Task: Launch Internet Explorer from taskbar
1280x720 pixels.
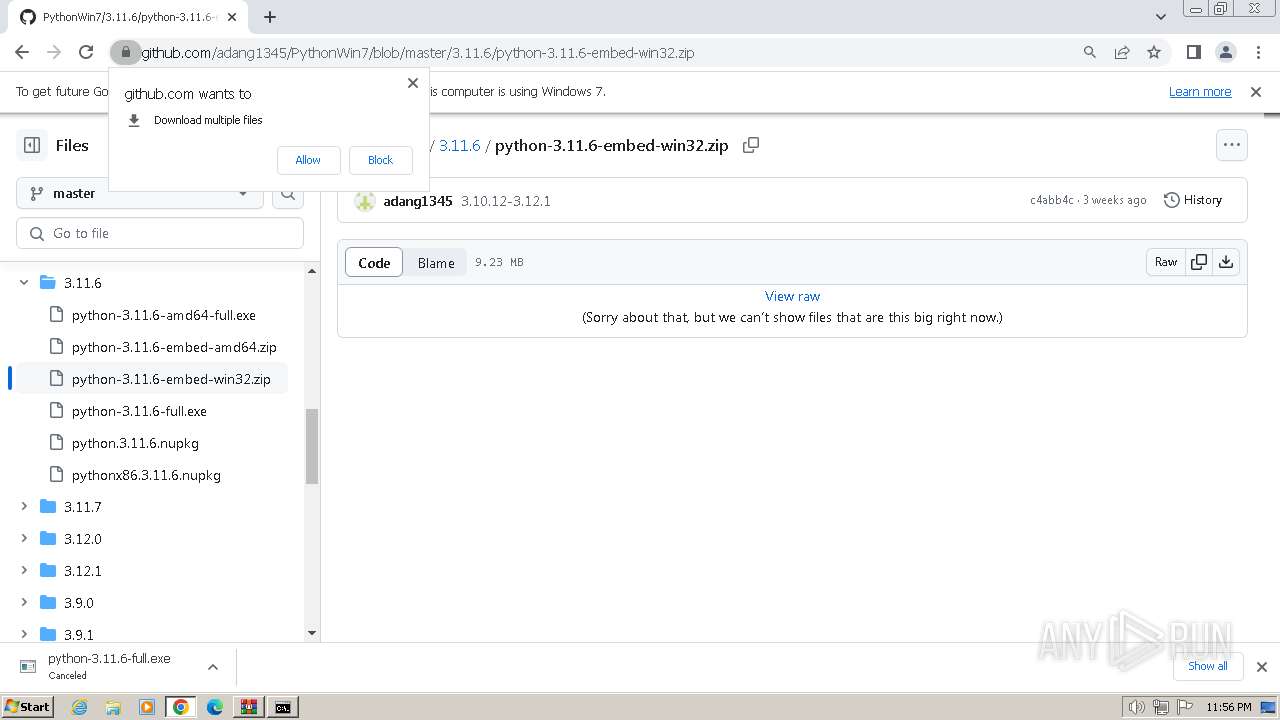Action: [x=79, y=707]
